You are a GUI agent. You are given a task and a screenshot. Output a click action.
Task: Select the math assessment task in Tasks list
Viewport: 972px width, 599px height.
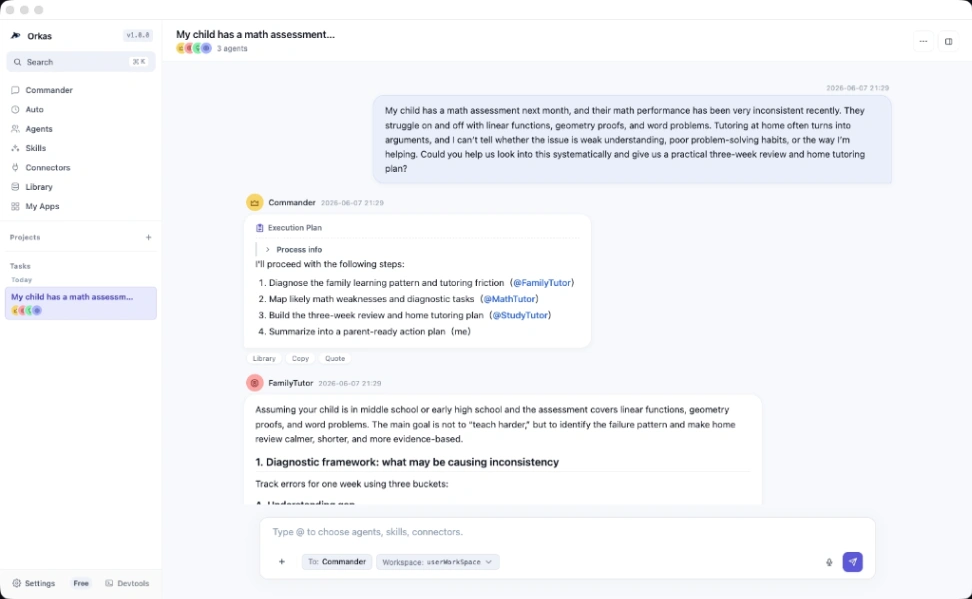coord(81,303)
